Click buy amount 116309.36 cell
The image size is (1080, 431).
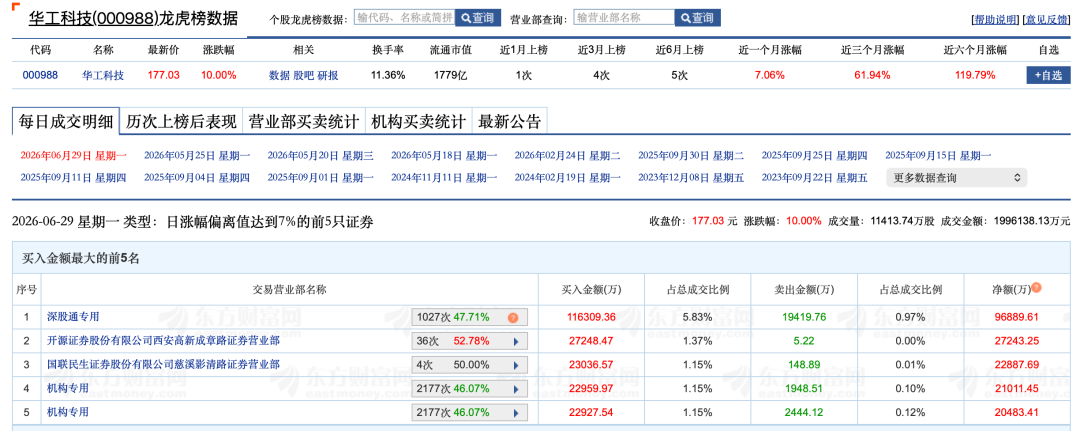(x=592, y=317)
